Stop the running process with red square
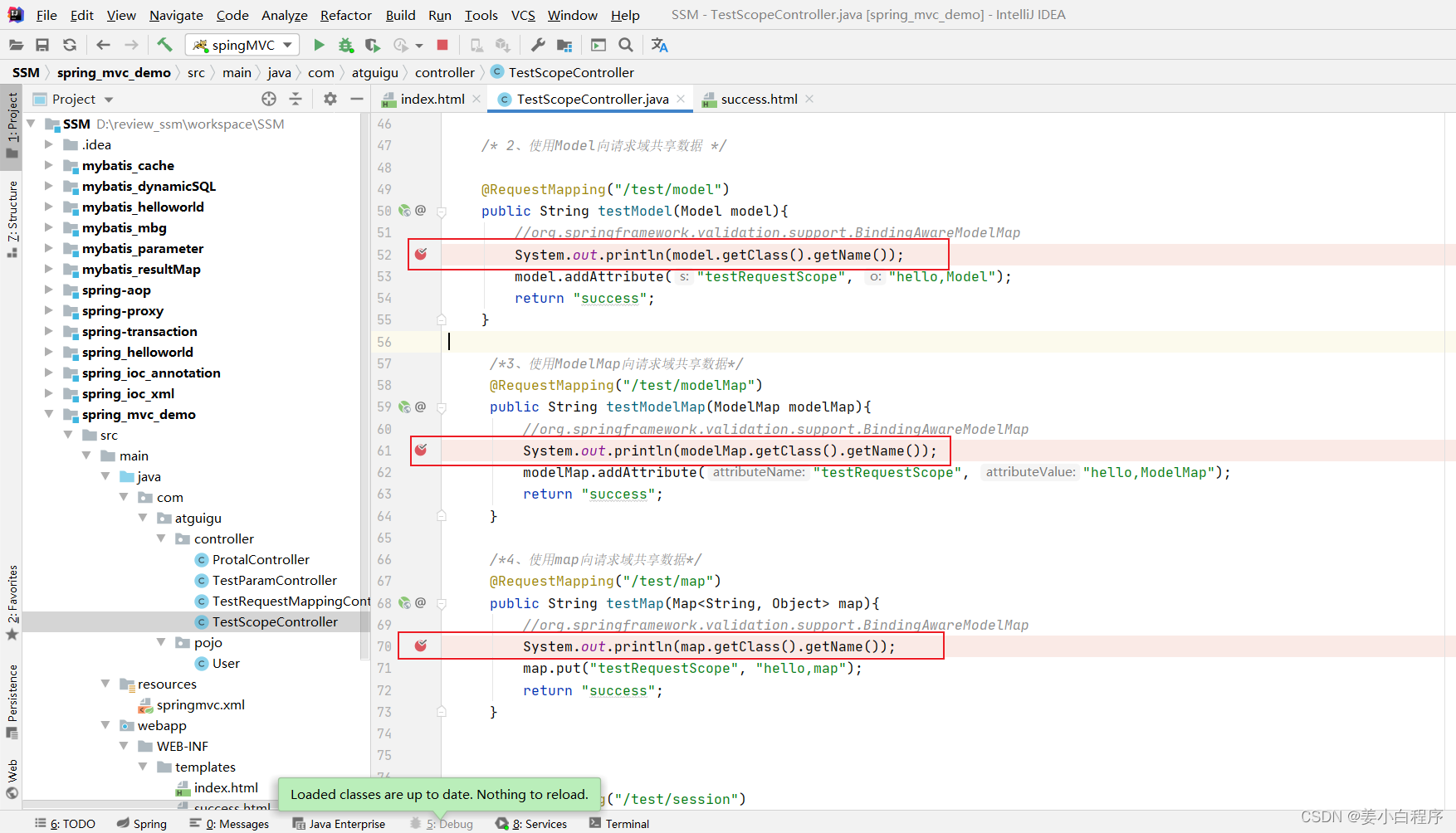1456x833 pixels. pos(442,45)
